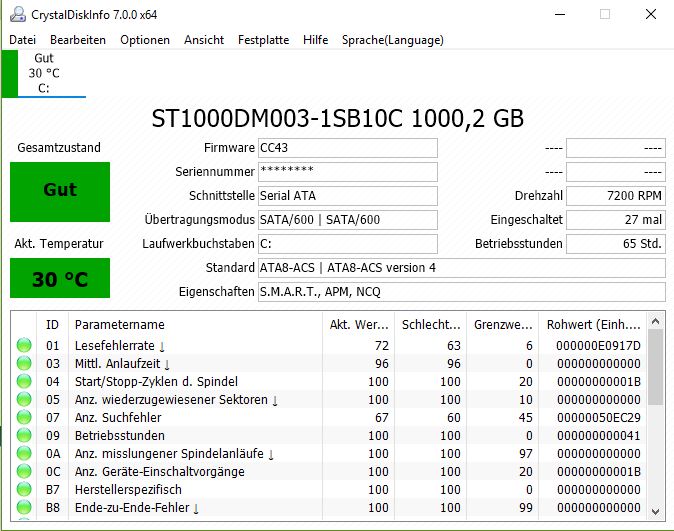This screenshot has height=531, width=674.
Task: Open the Datei menu
Action: [x=22, y=40]
